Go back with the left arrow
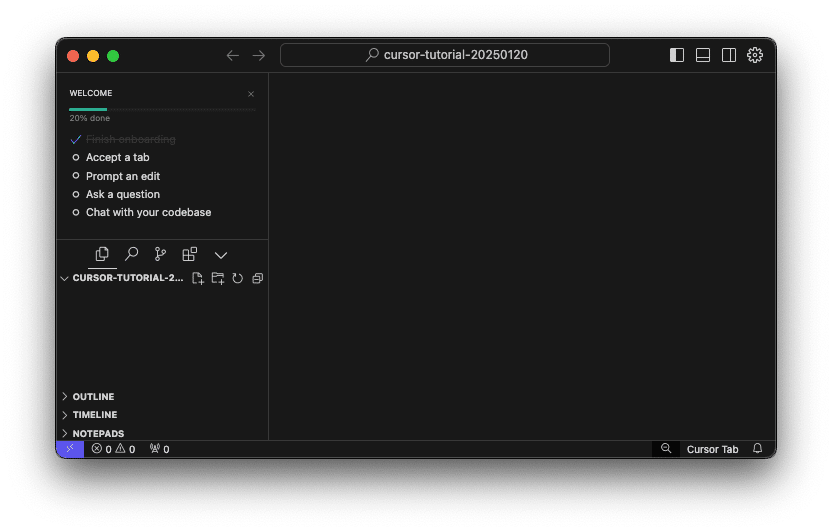832x532 pixels. coord(232,56)
